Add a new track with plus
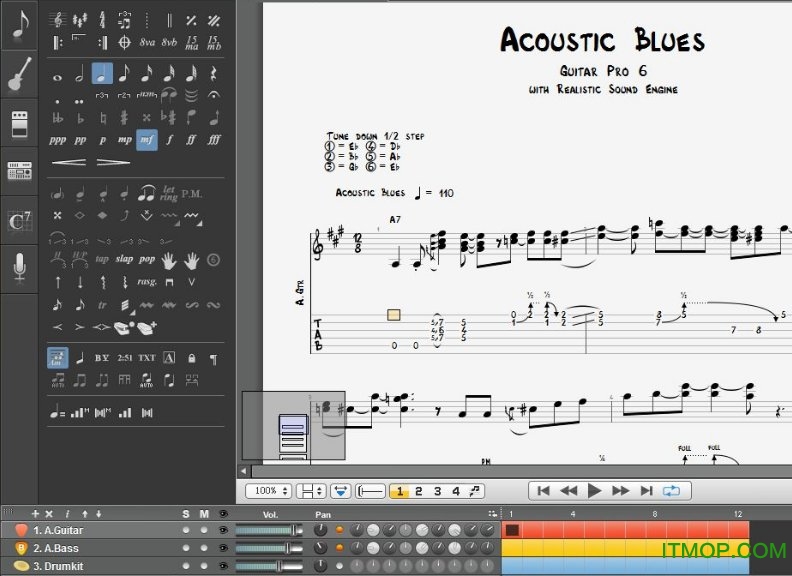792x576 pixels. (35, 514)
